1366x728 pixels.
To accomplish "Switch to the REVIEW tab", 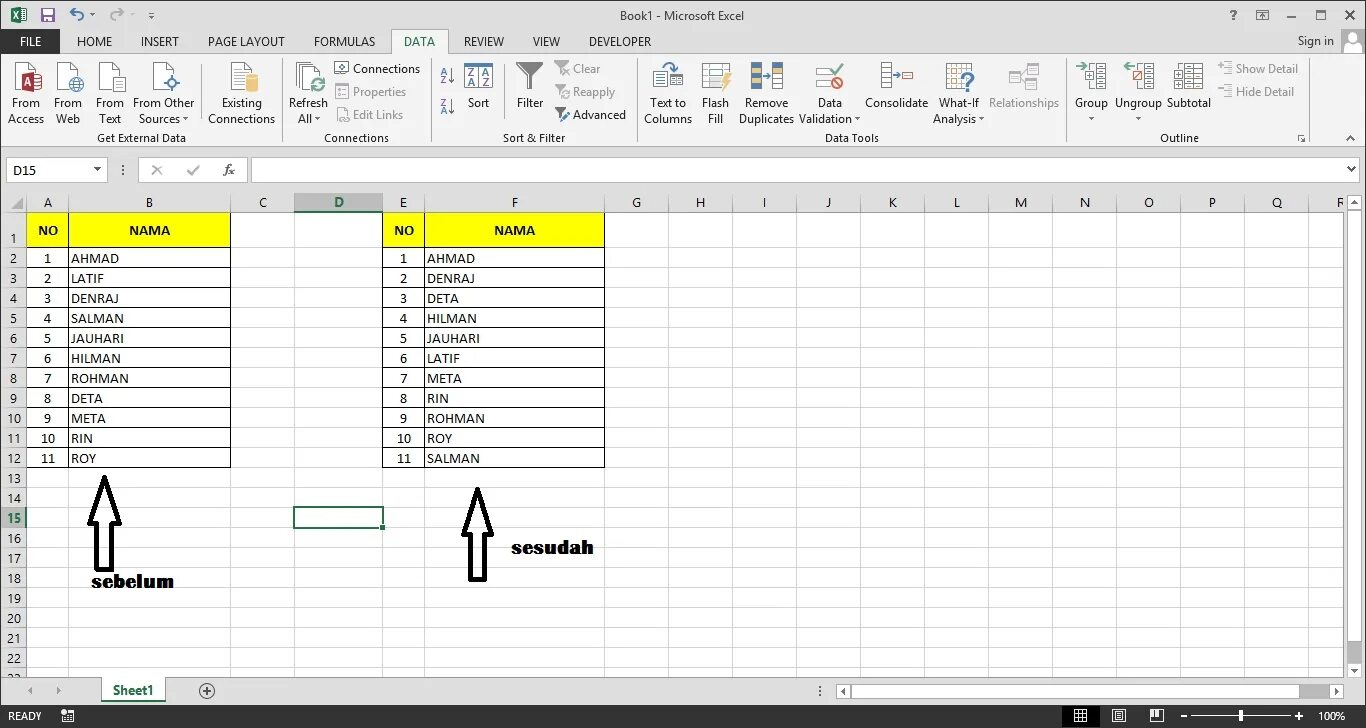I will (x=484, y=41).
